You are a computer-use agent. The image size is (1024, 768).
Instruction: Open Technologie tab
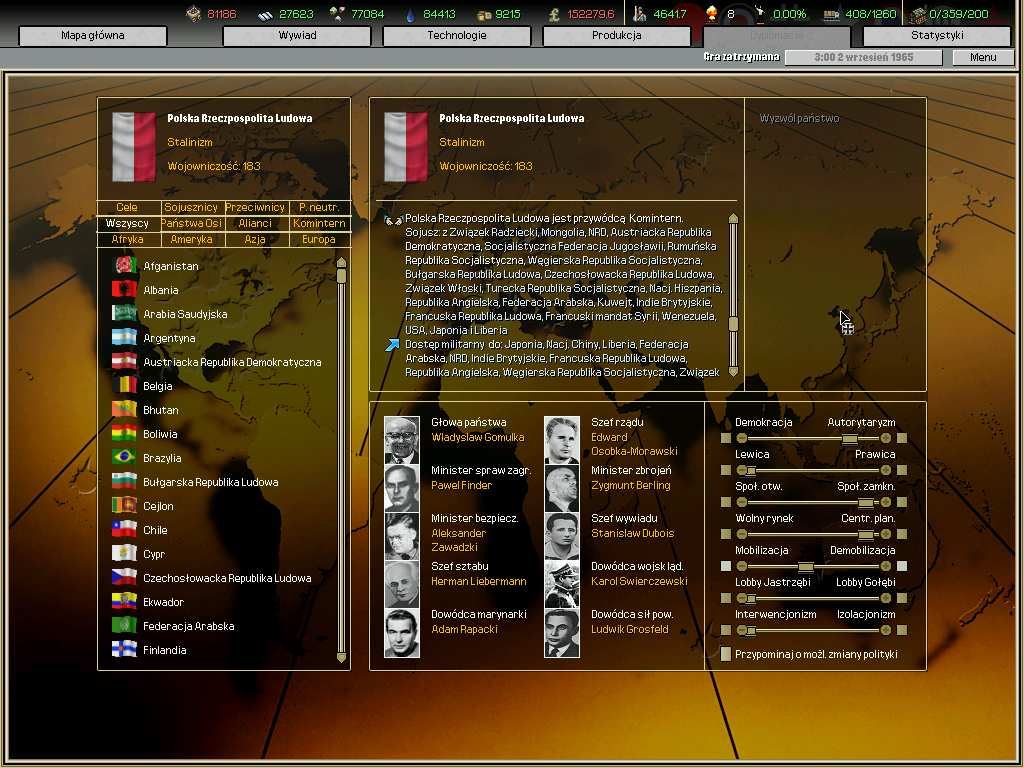456,35
